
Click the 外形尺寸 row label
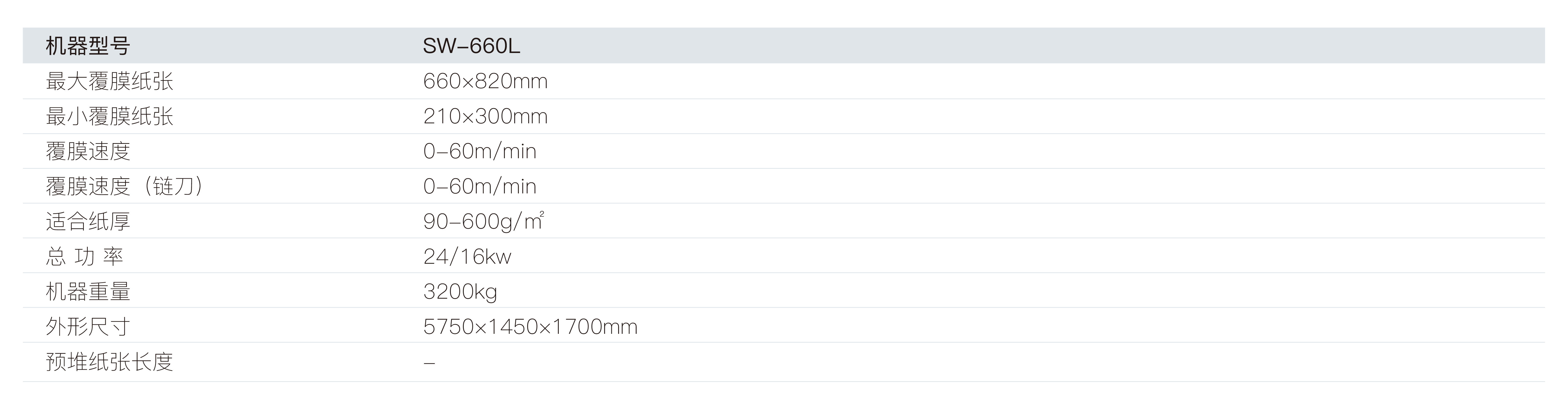88,327
